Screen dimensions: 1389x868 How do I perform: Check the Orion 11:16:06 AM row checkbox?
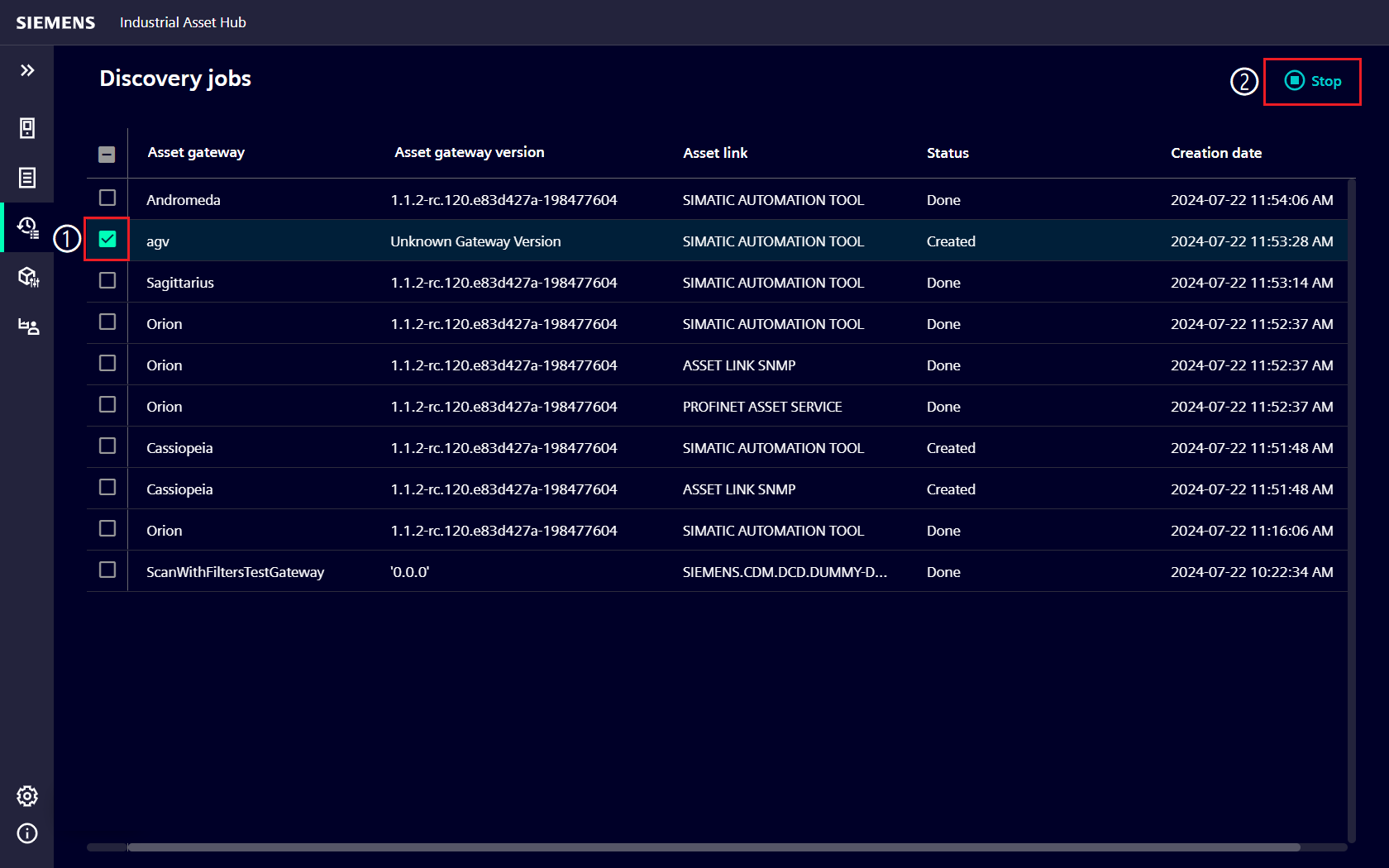tap(107, 528)
